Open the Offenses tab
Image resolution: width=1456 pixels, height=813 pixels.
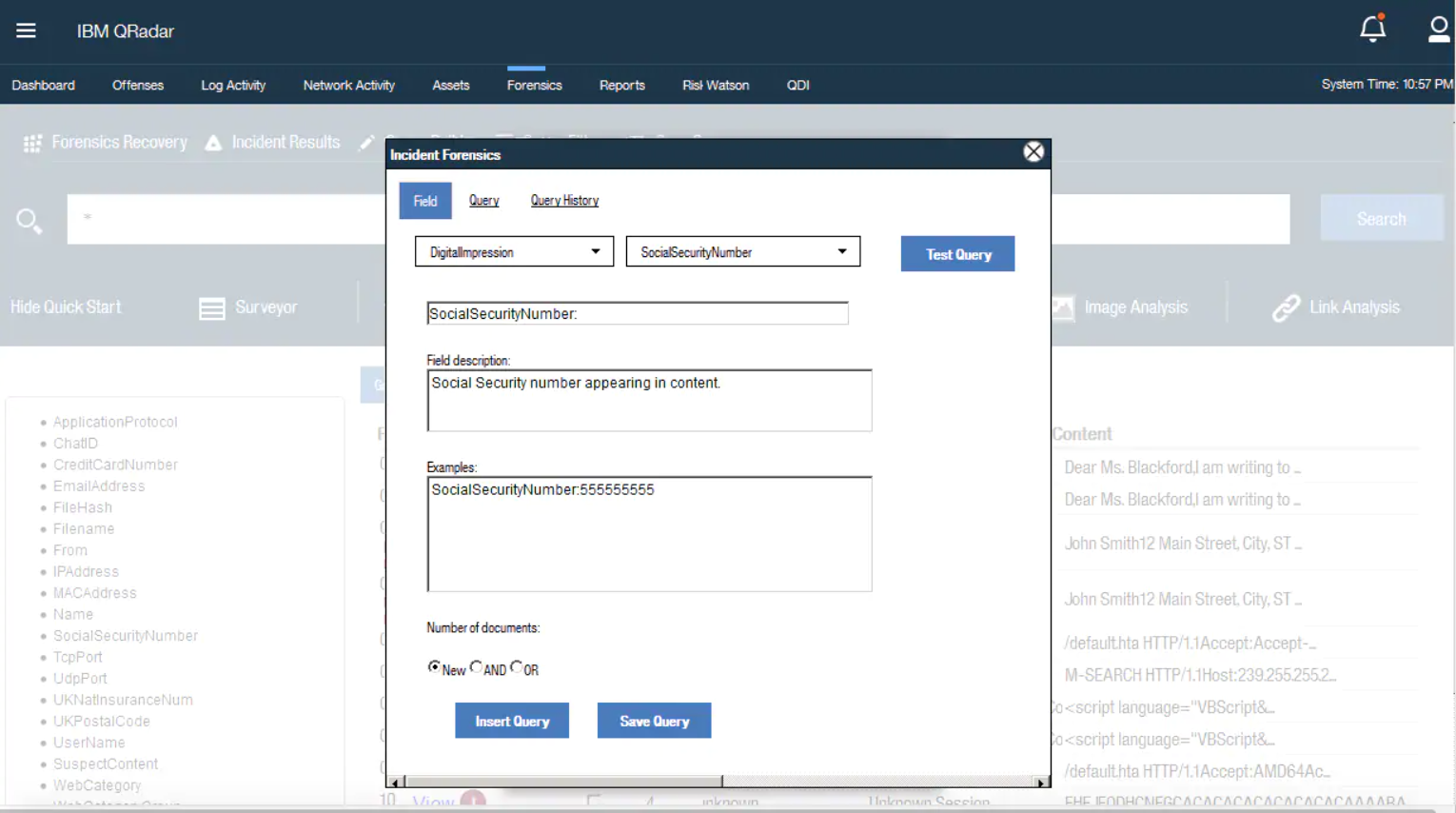[x=138, y=85]
